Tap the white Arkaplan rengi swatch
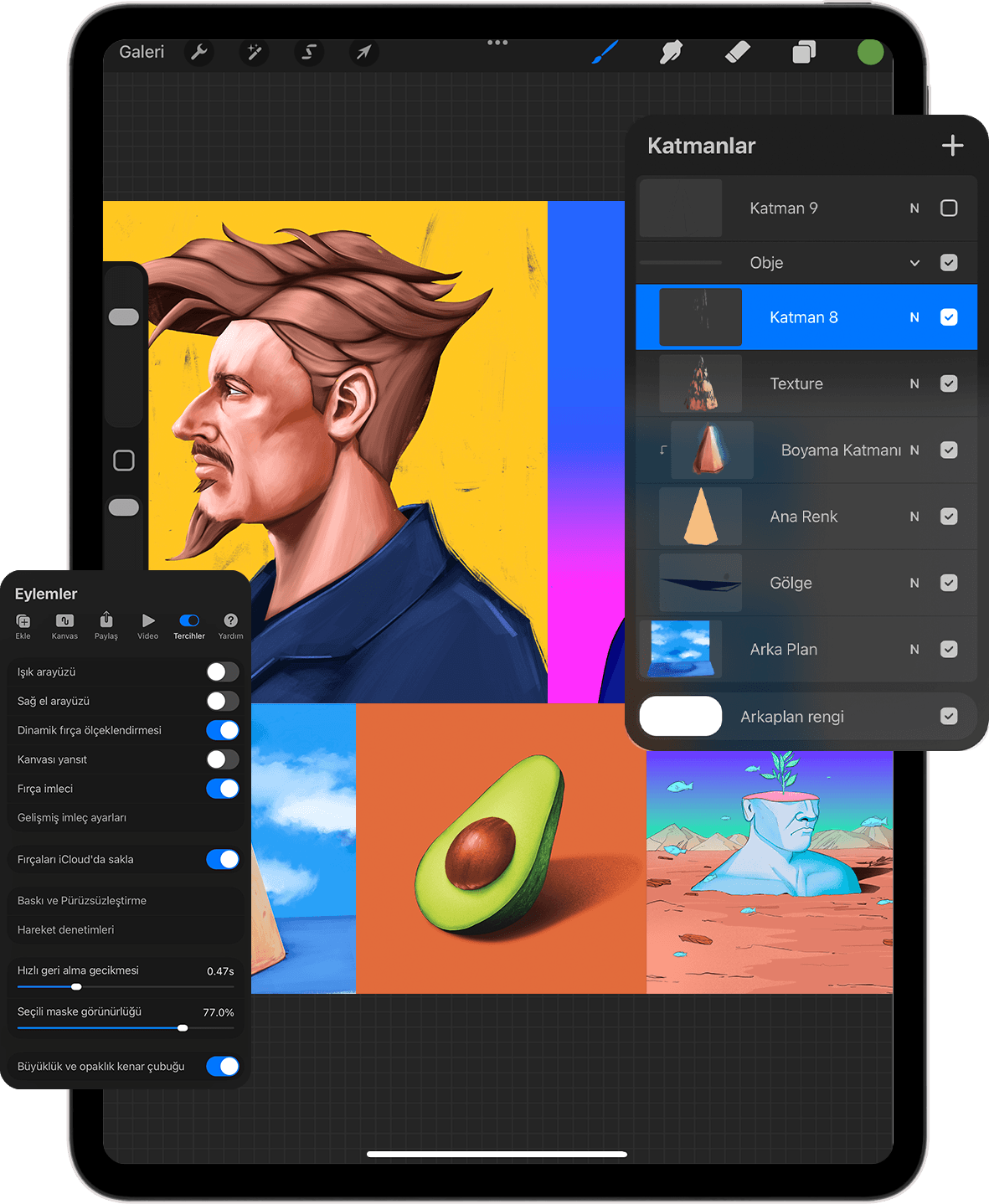Viewport: 989px width, 1204px height. tap(681, 716)
